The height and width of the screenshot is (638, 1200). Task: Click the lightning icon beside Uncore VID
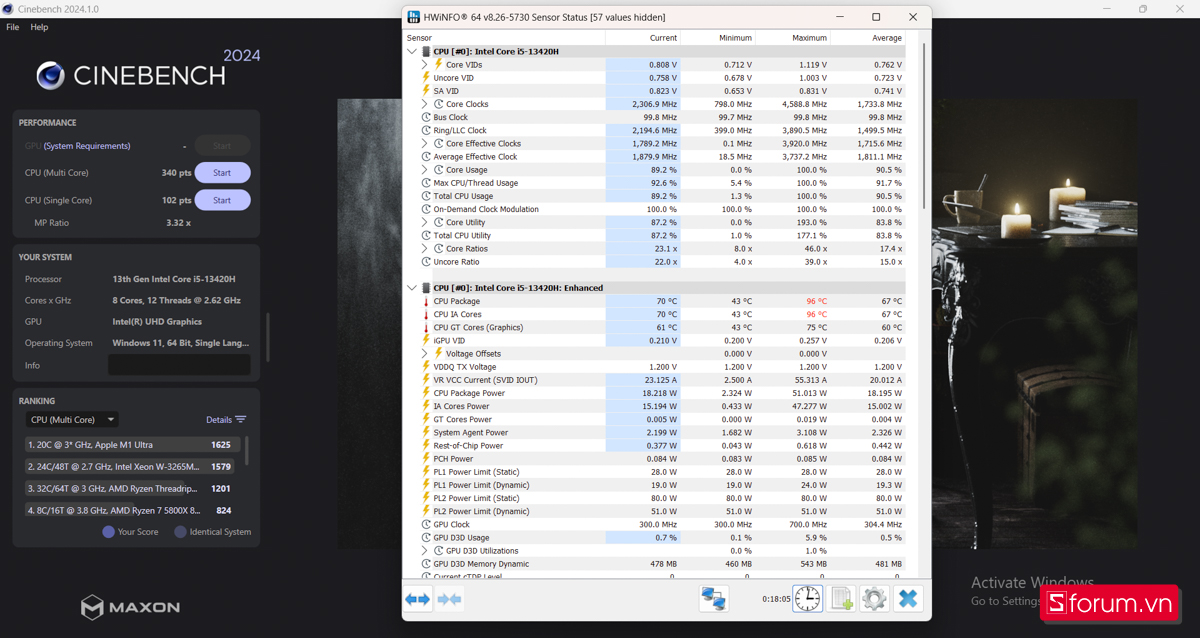tap(426, 77)
